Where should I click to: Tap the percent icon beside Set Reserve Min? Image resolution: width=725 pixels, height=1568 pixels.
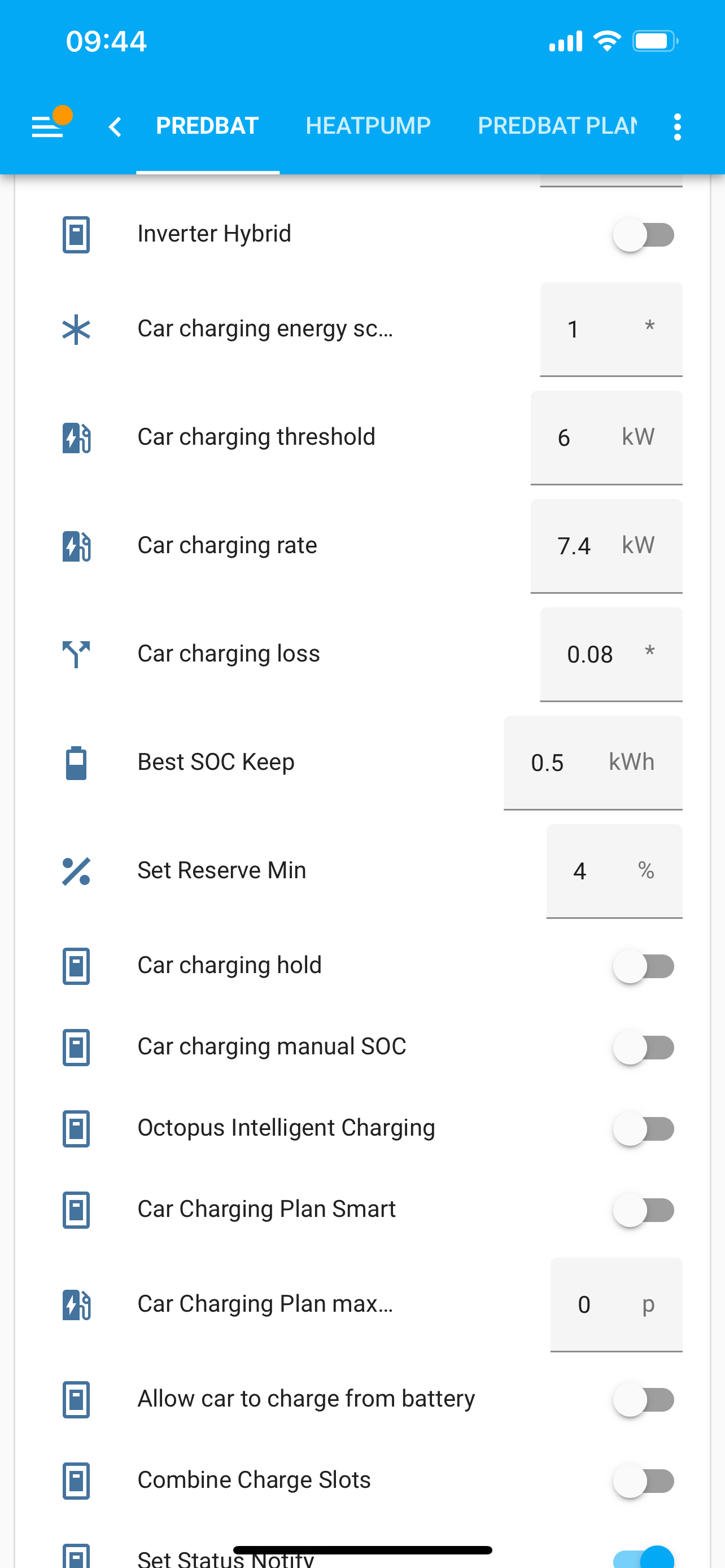[x=76, y=871]
